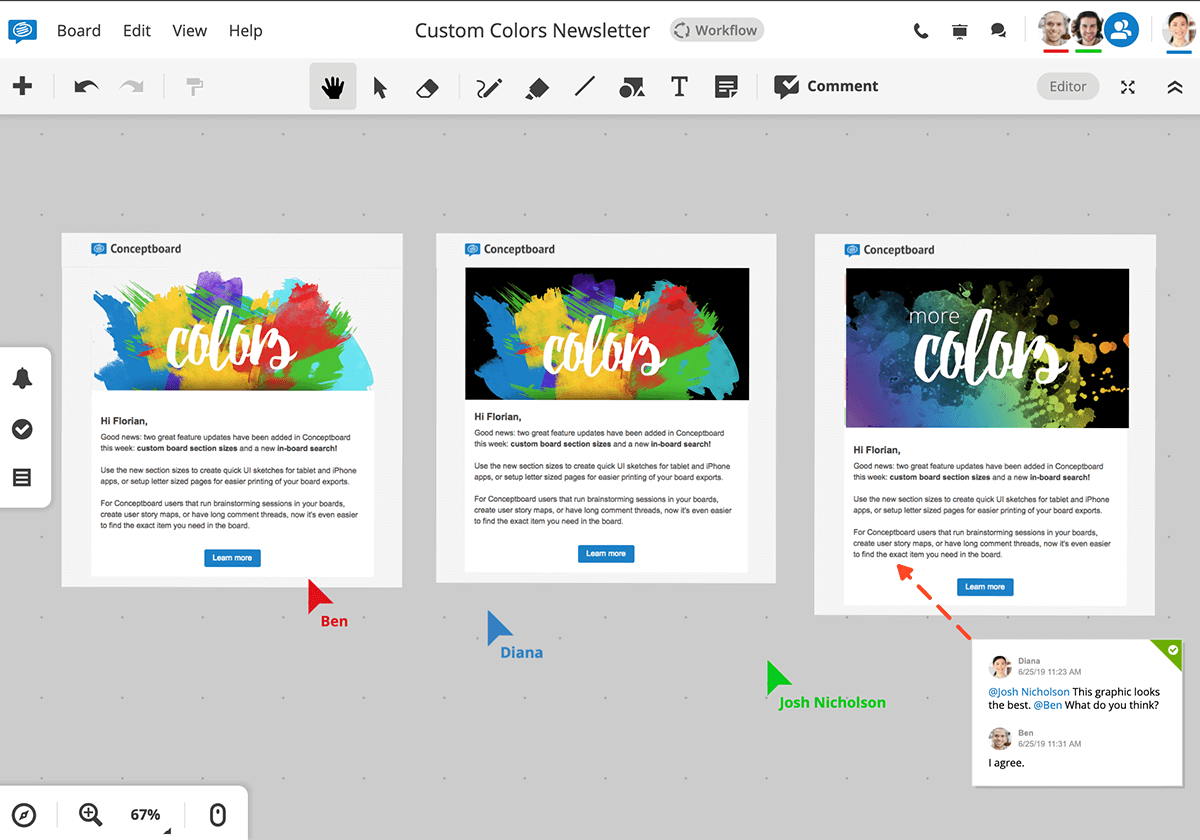1200x840 pixels.
Task: Click the @Ben mention in the comment
Action: click(x=1047, y=705)
